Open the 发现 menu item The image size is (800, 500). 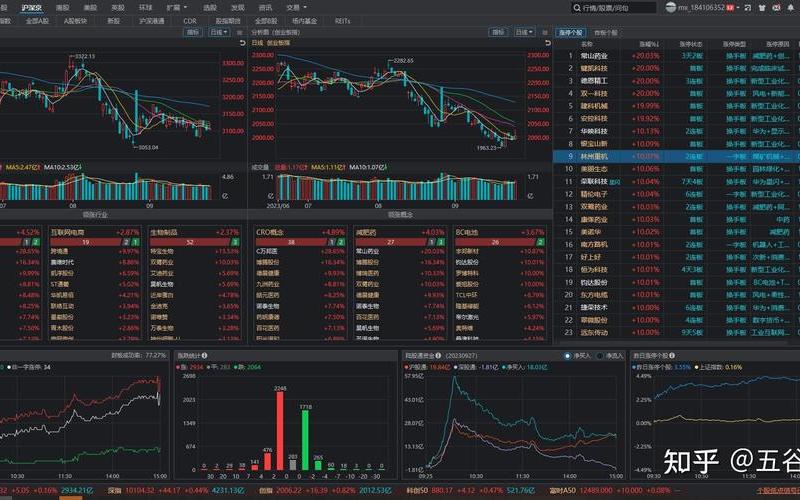tap(238, 8)
